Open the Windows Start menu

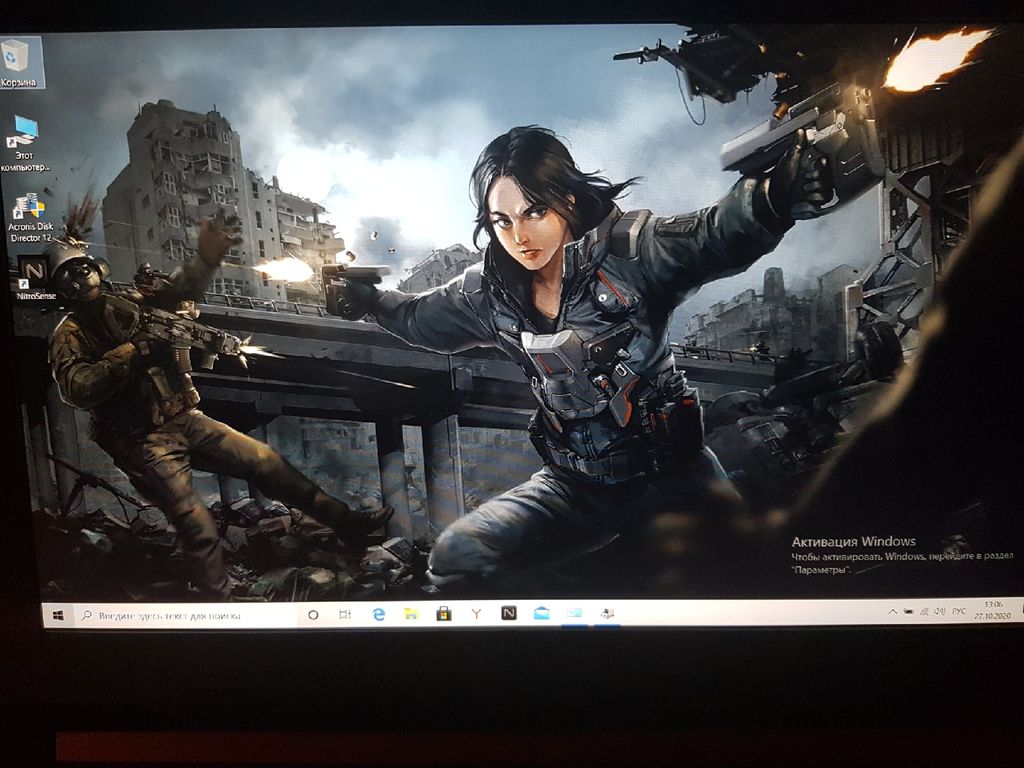point(58,615)
